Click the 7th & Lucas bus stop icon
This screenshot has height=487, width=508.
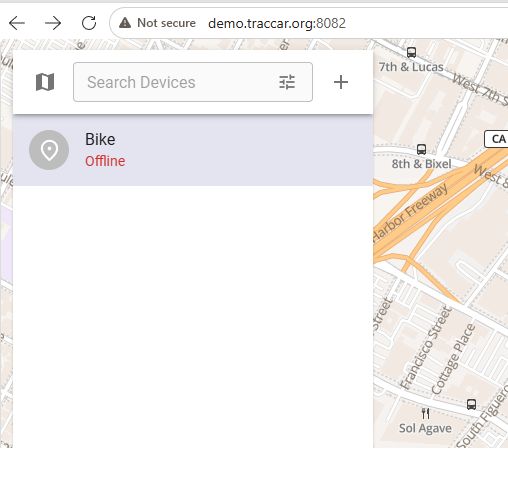click(411, 52)
